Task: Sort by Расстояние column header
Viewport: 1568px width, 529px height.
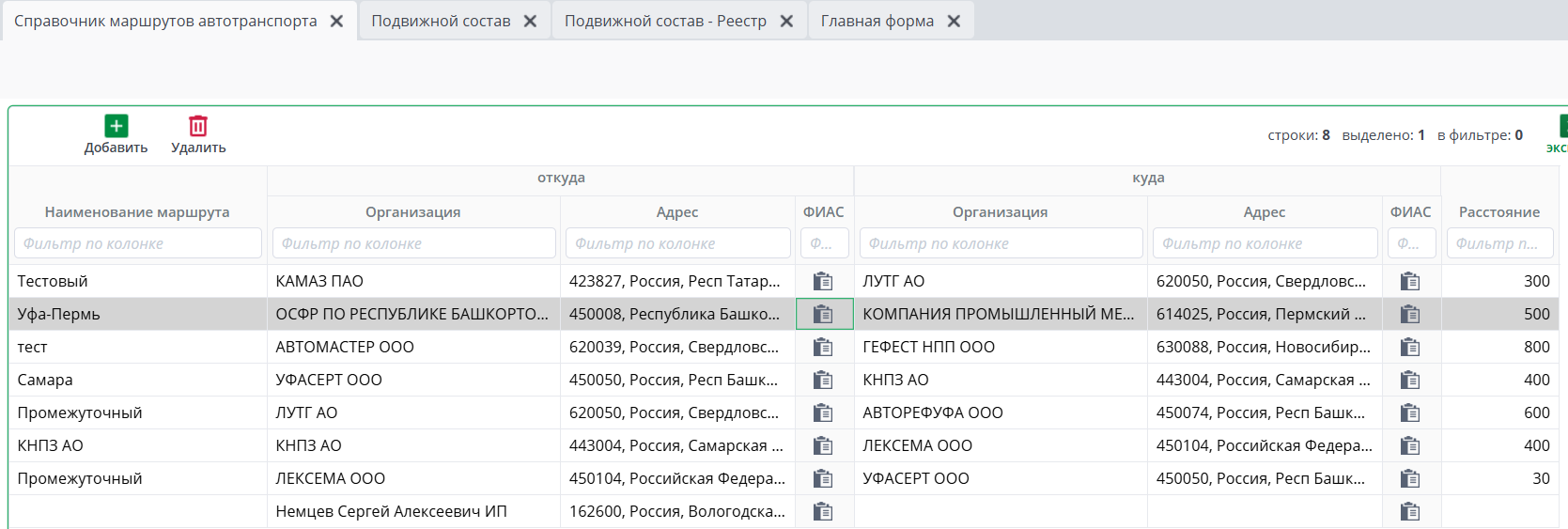Action: click(x=1498, y=212)
